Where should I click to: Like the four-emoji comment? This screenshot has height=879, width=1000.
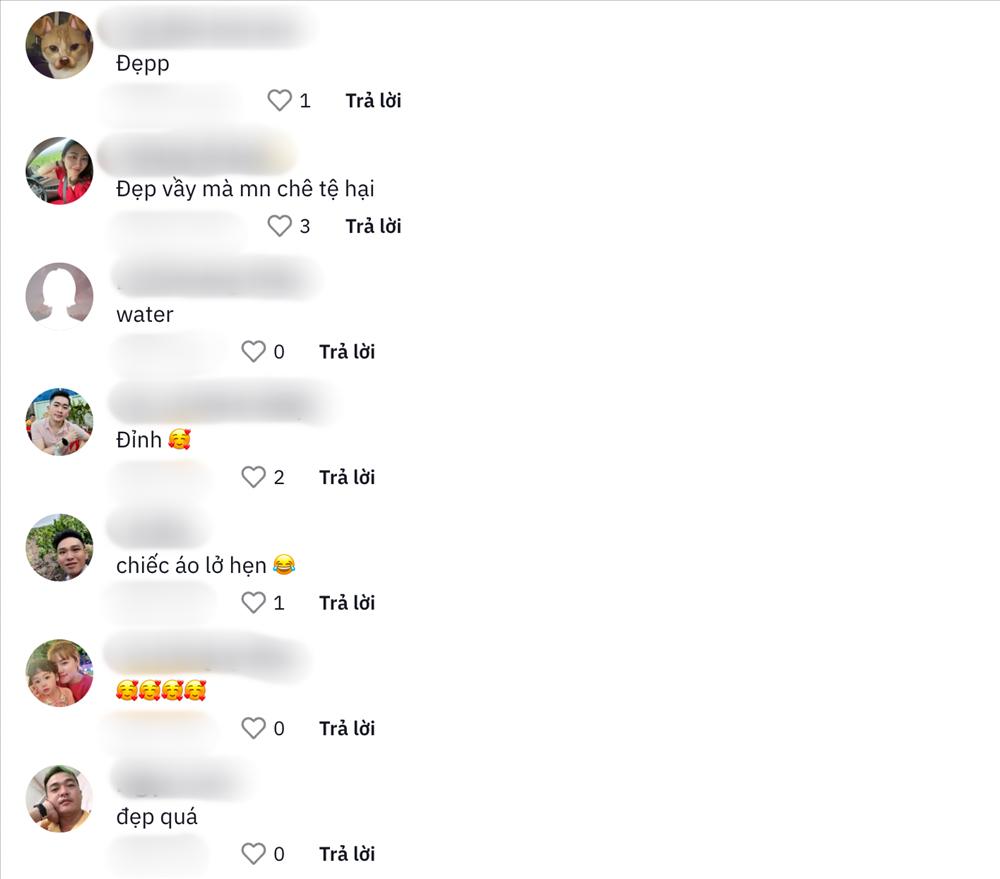(x=253, y=728)
